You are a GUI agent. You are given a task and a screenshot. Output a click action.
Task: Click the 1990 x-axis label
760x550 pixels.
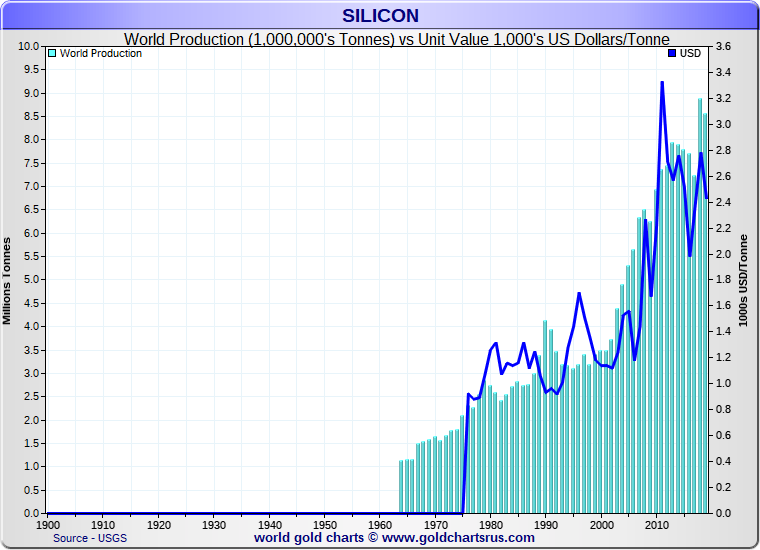[546, 525]
